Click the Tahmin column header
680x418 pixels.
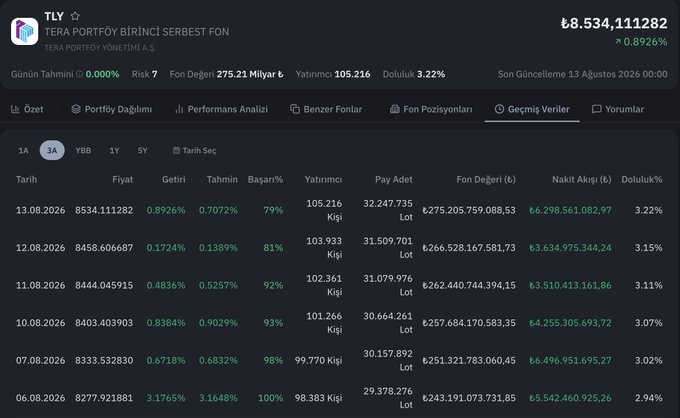[222, 180]
